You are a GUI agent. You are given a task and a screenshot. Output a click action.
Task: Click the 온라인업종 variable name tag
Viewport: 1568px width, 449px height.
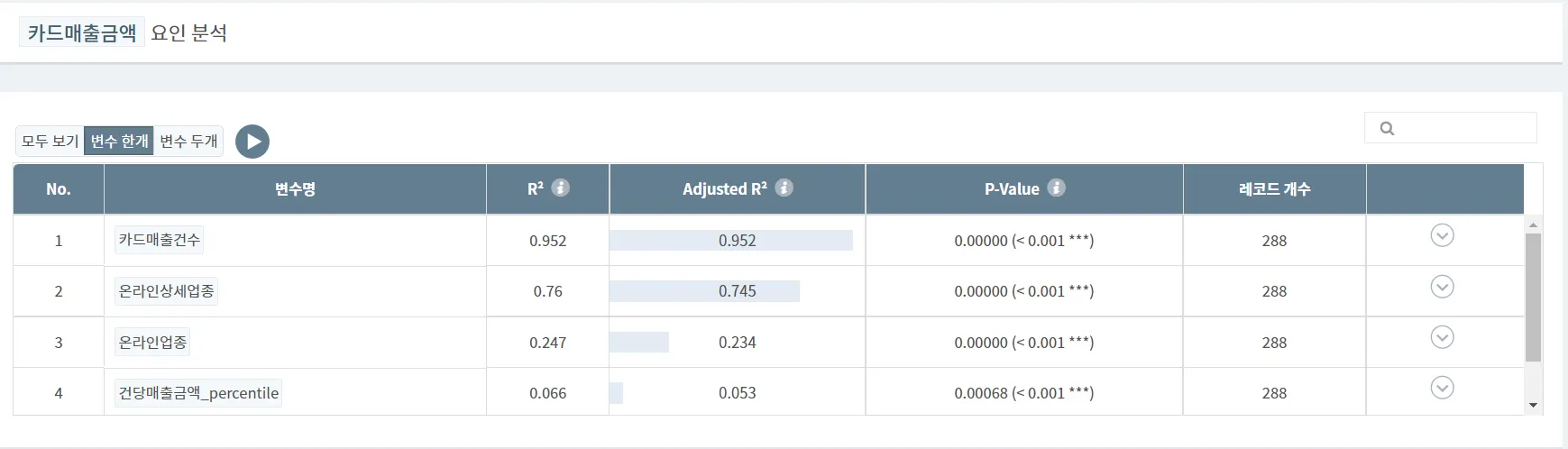(153, 343)
